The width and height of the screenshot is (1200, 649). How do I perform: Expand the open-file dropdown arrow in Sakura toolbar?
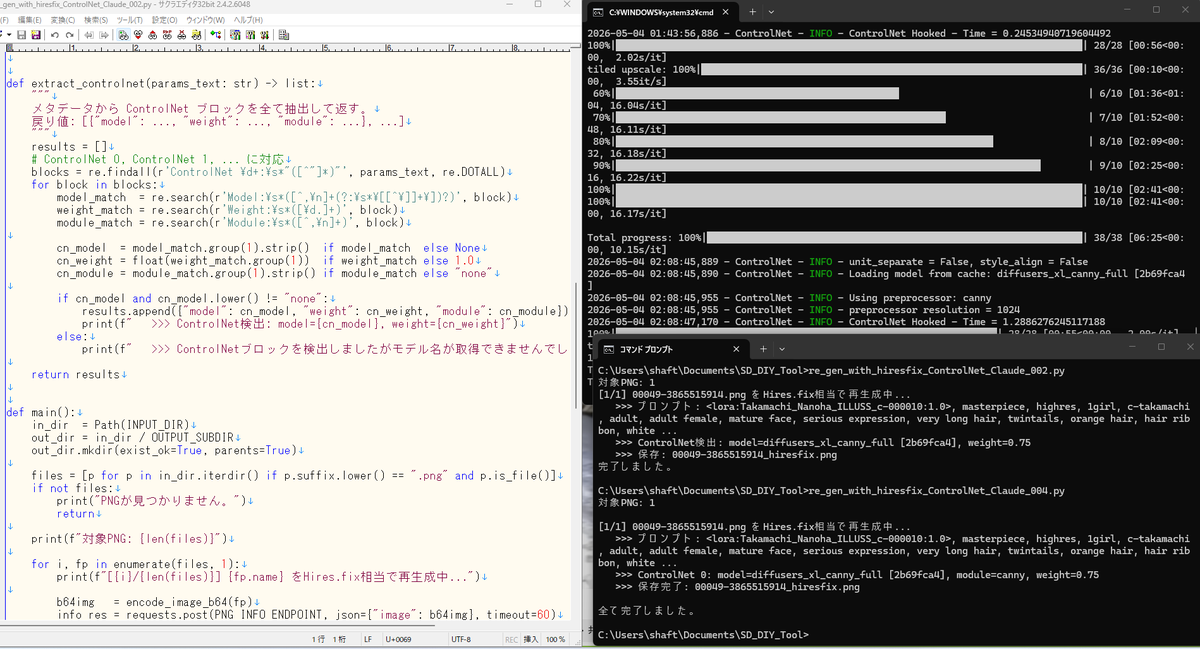pos(10,34)
